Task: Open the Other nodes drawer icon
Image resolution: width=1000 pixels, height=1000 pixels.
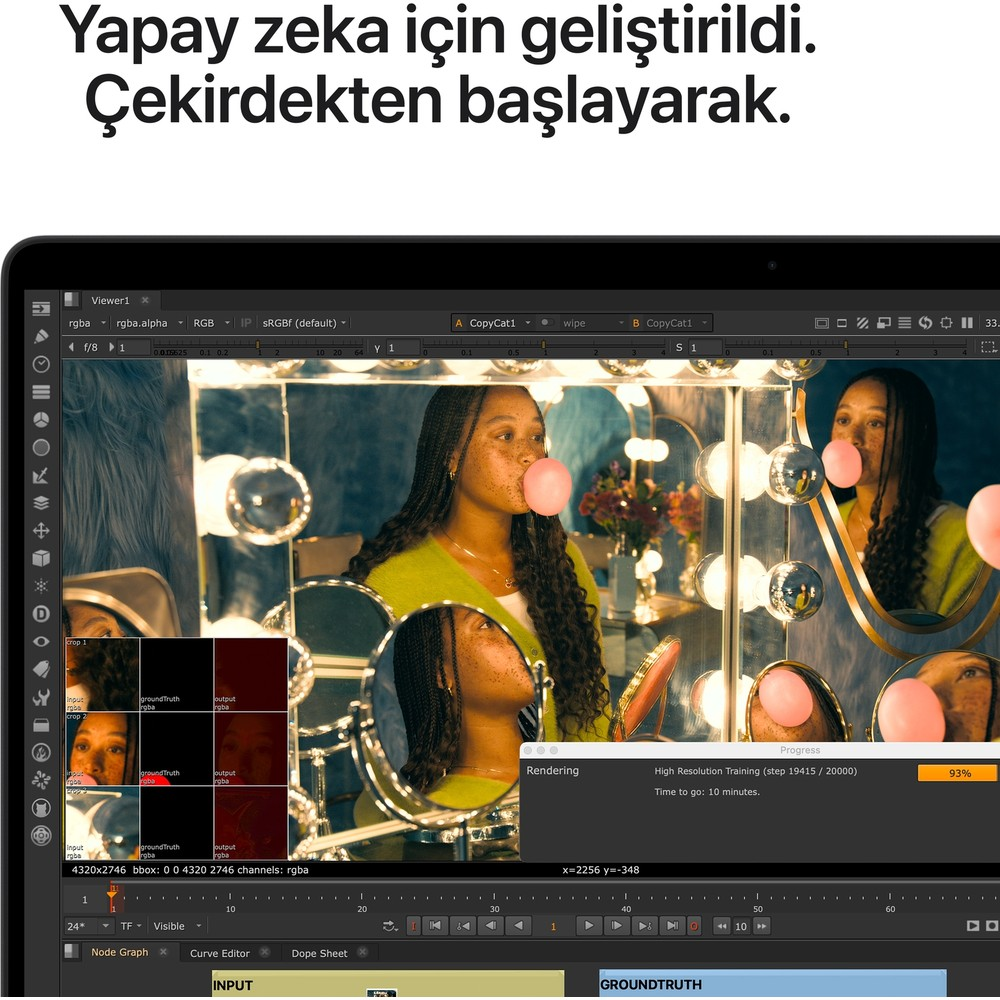Action: click(x=41, y=725)
